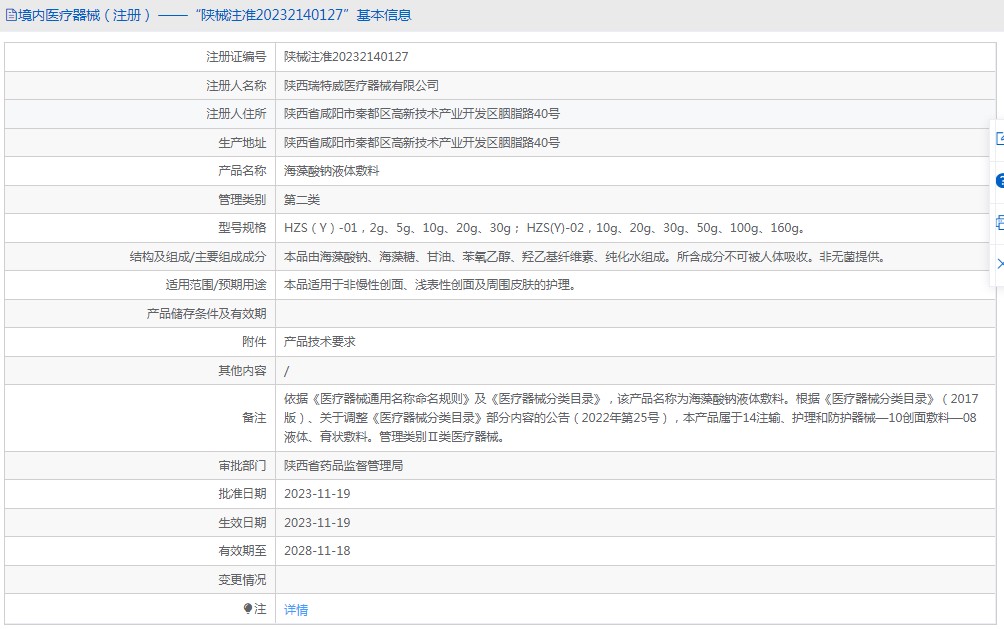The image size is (1004, 629).
Task: Open the 详情 link
Action: coord(296,610)
